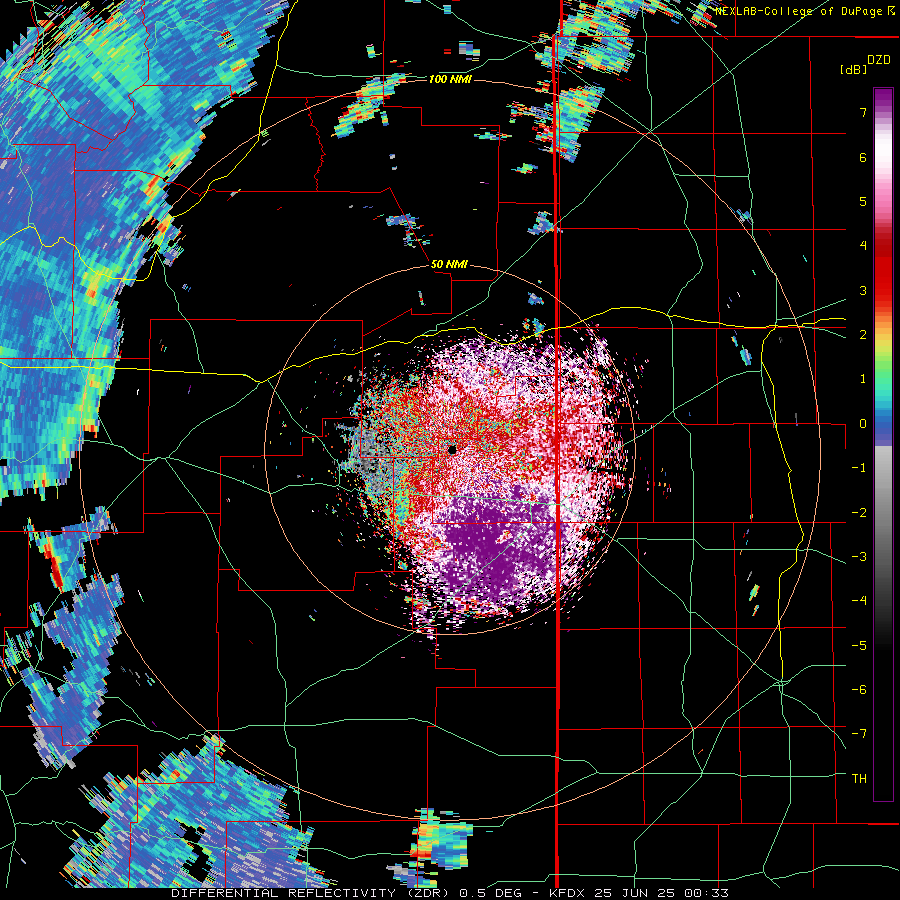
Task: Click the 100 NMI range ring label
Action: point(450,79)
